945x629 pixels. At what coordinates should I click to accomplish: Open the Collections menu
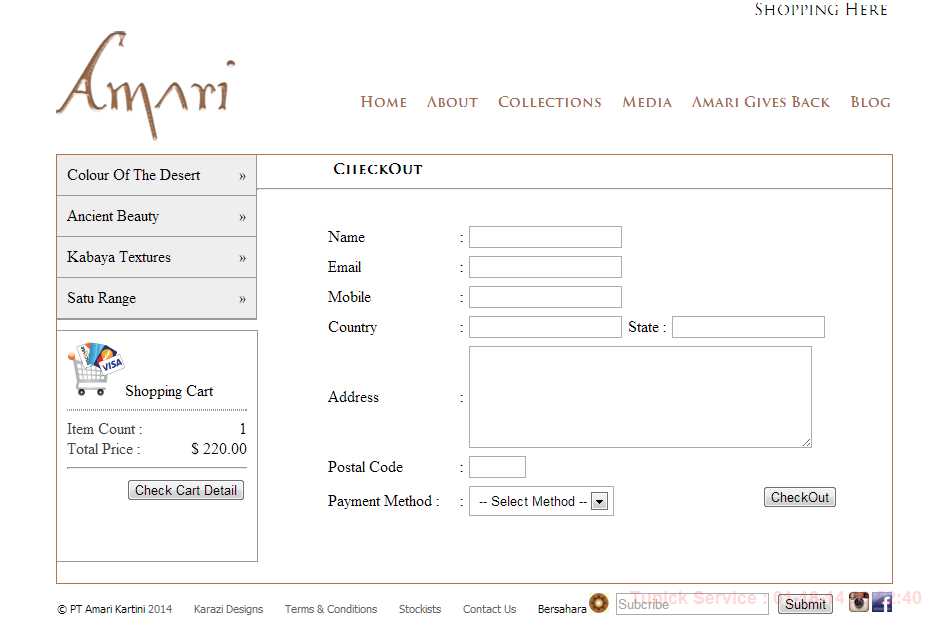pyautogui.click(x=550, y=102)
